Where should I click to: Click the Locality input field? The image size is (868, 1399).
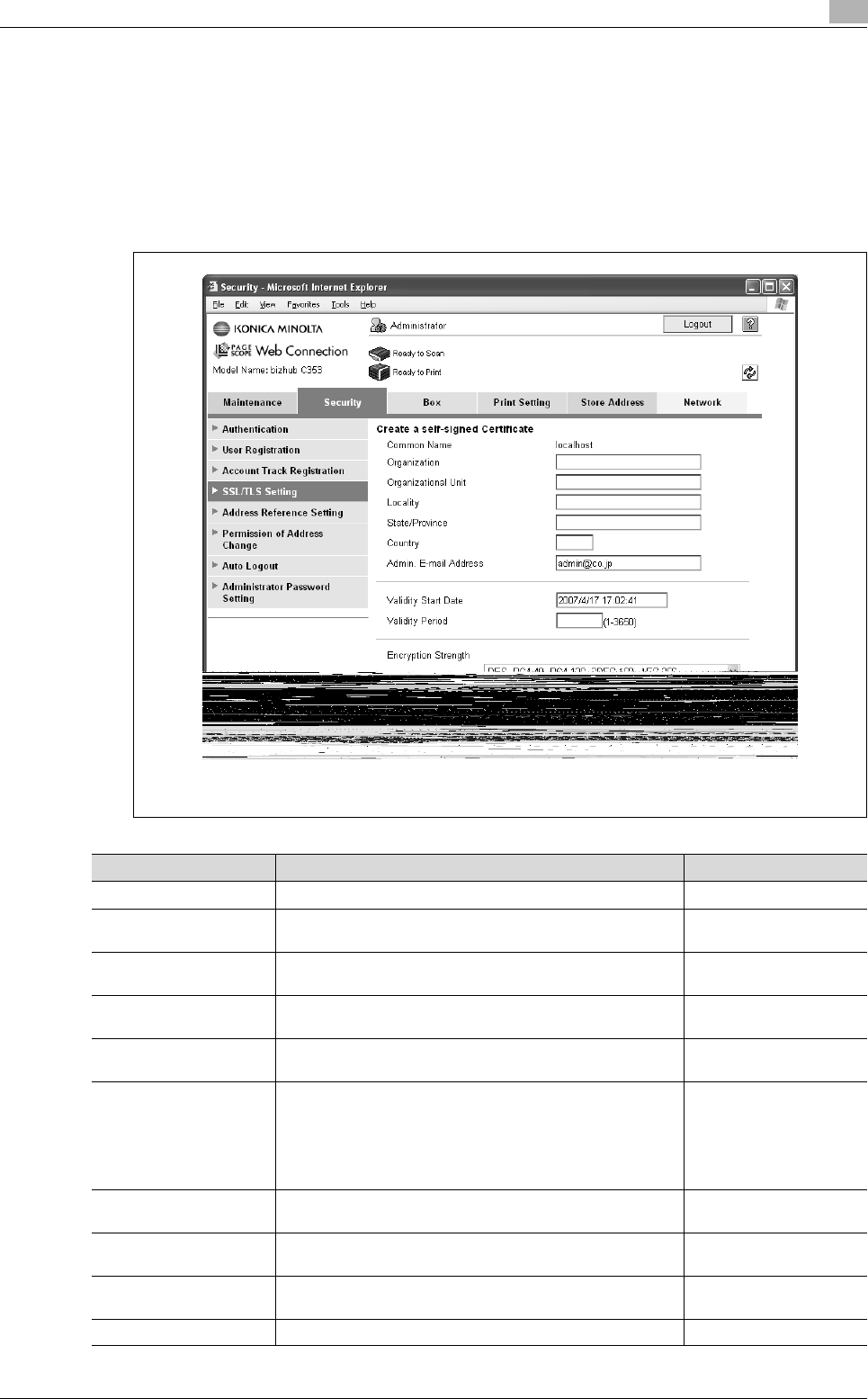pyautogui.click(x=628, y=502)
